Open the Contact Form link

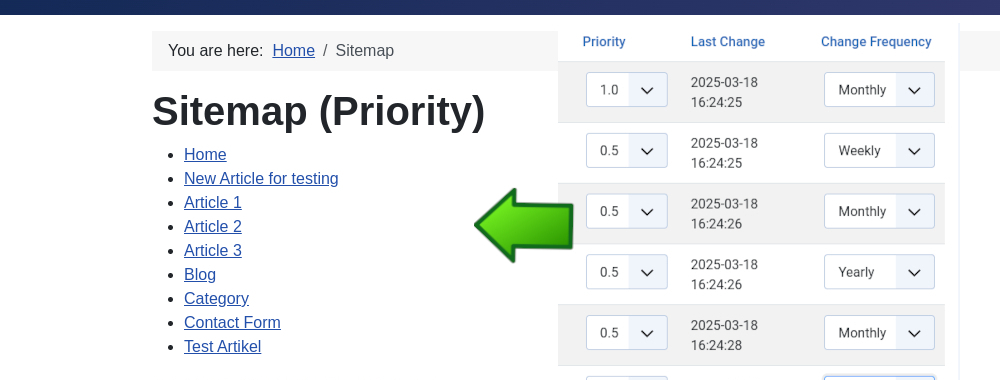[x=233, y=323]
